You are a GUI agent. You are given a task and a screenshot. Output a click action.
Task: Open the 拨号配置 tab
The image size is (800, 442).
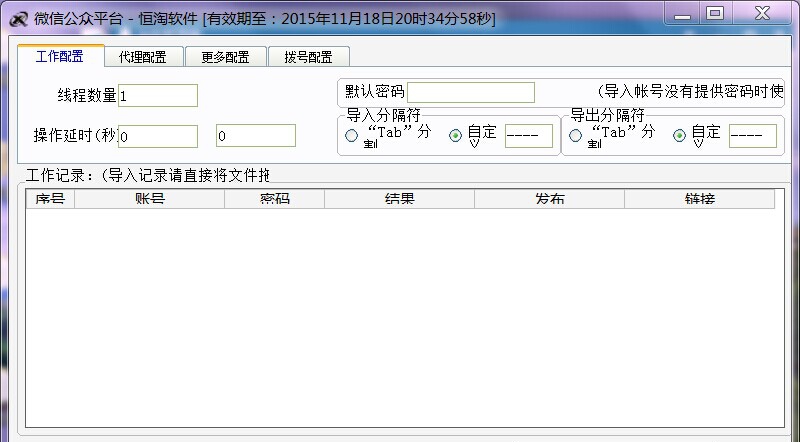coord(309,57)
